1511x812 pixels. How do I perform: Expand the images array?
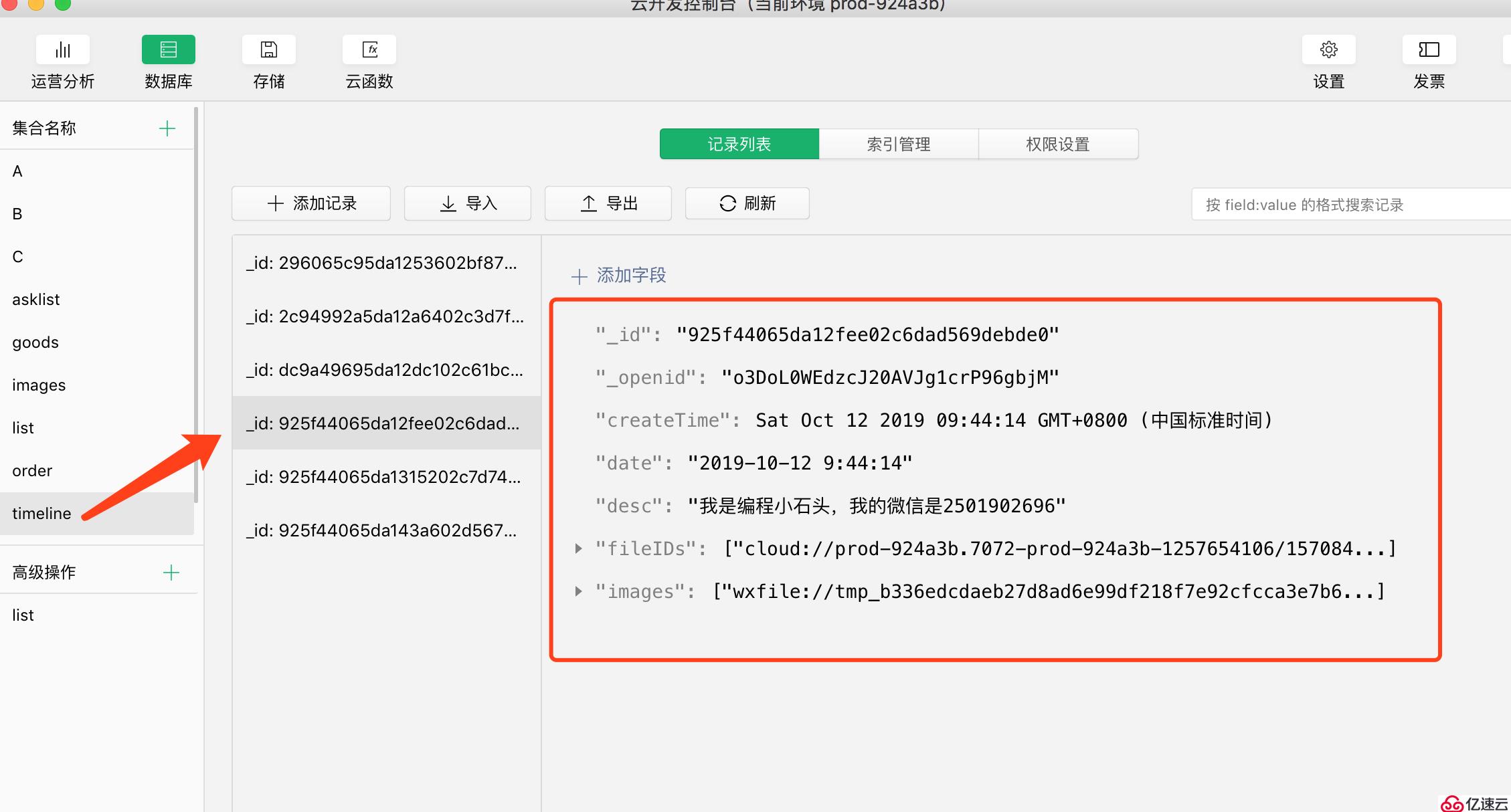pyautogui.click(x=579, y=591)
